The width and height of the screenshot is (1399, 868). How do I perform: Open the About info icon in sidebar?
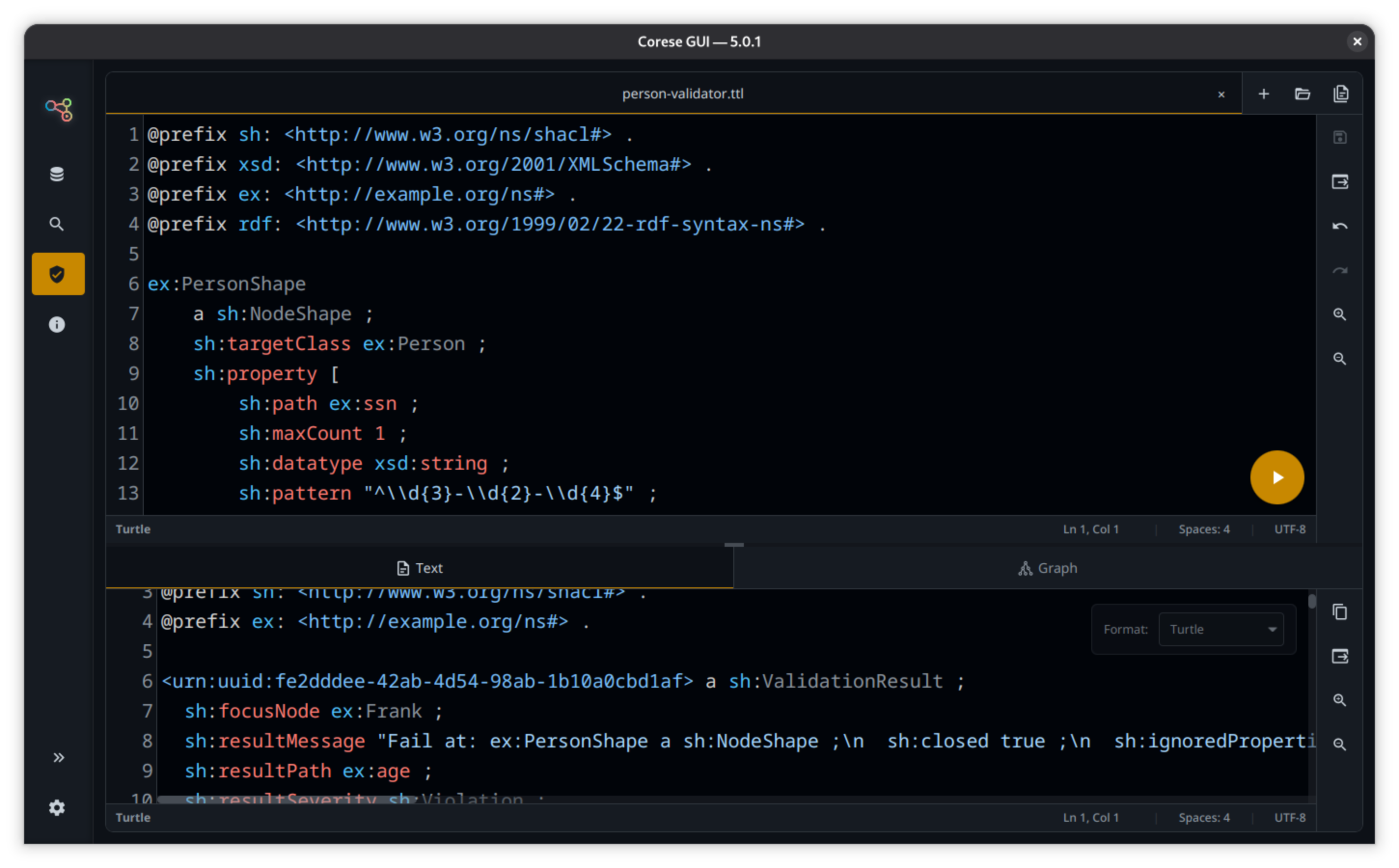(x=57, y=325)
